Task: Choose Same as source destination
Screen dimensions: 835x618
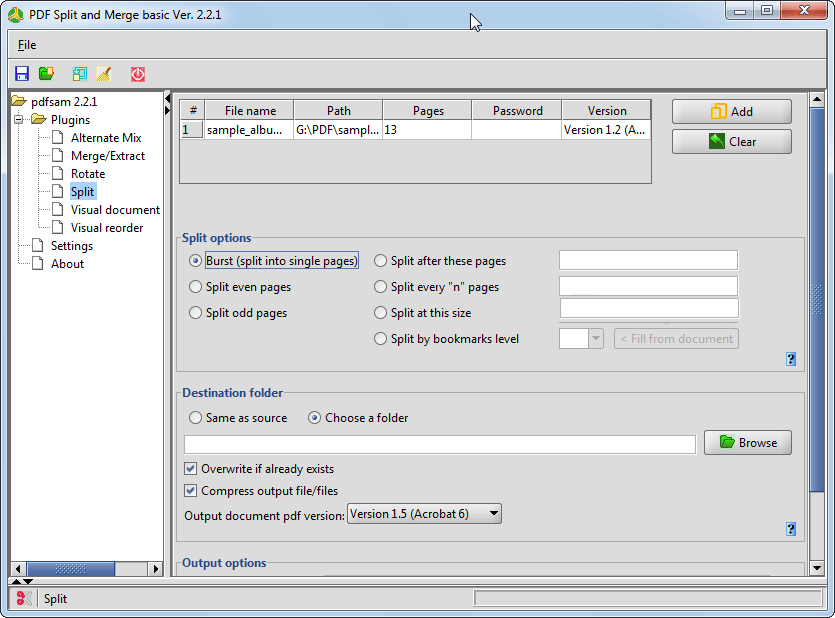Action: click(x=196, y=418)
